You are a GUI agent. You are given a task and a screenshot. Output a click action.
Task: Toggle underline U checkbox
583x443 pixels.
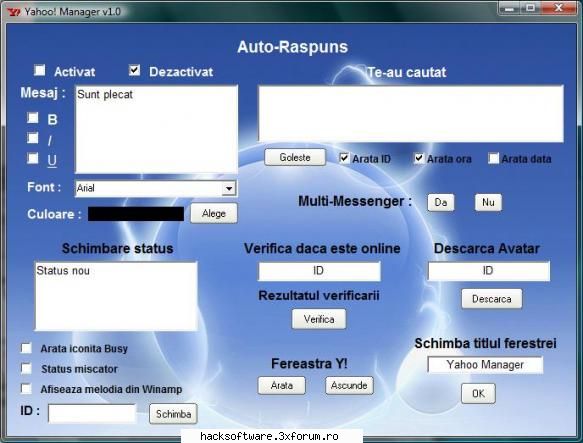pyautogui.click(x=33, y=158)
